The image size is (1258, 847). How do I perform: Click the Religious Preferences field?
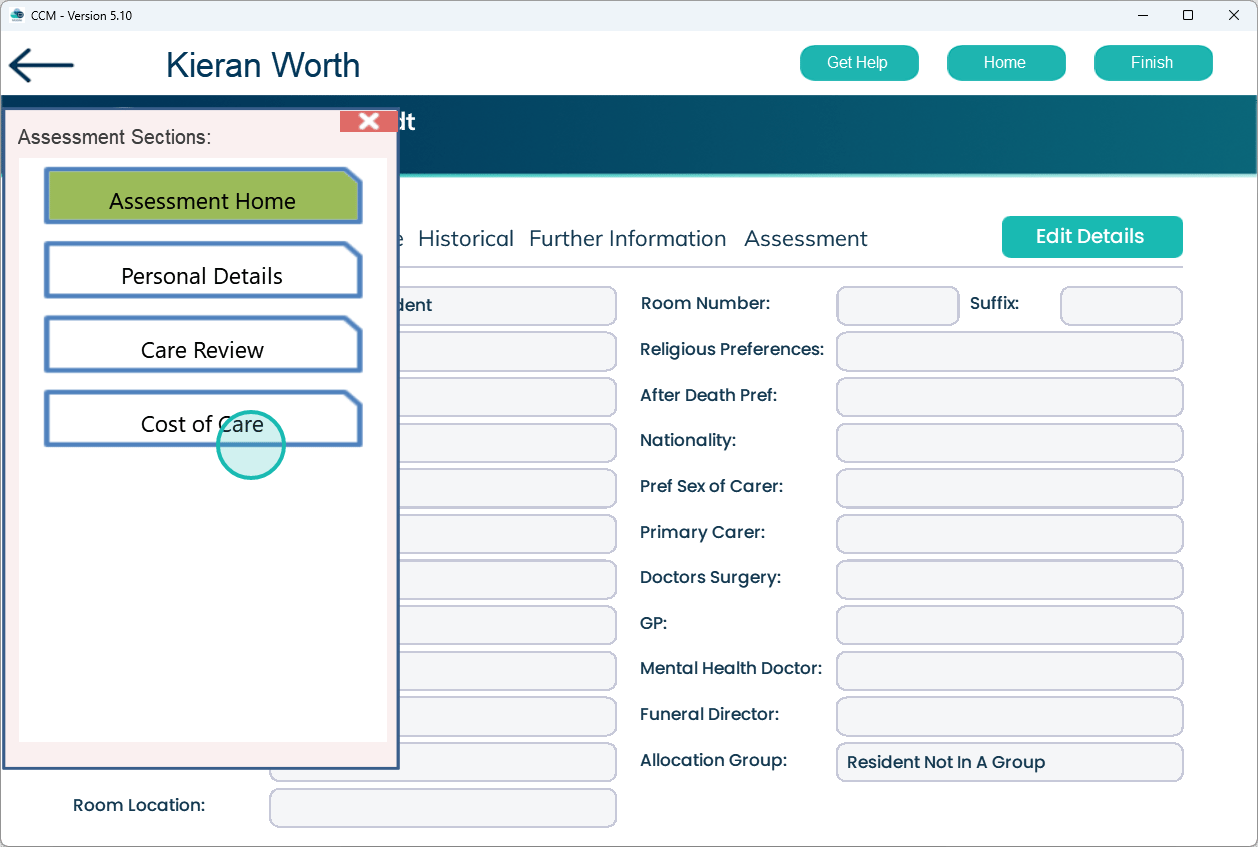[1010, 352]
